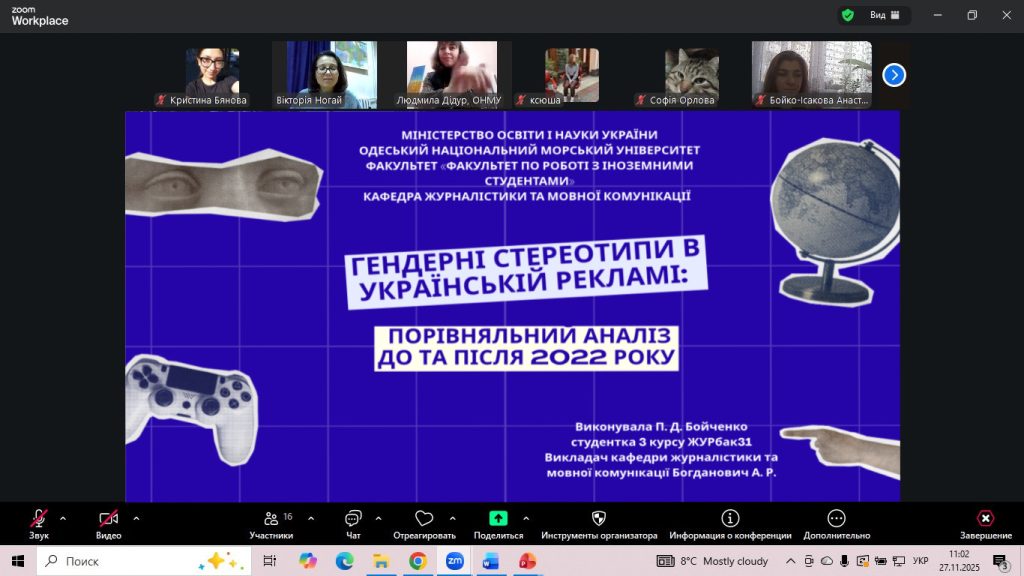
Task: Click the Отреагировать reactions heart icon
Action: [424, 519]
